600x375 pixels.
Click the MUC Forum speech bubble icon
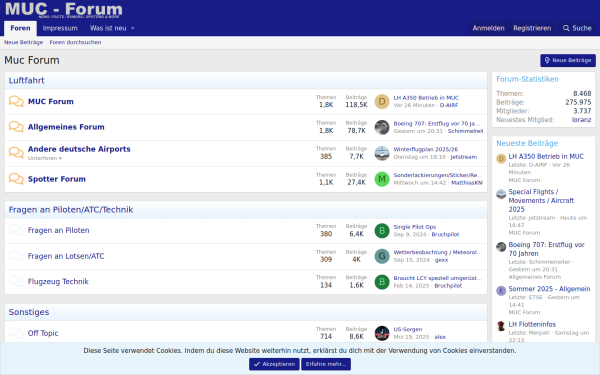pyautogui.click(x=16, y=101)
